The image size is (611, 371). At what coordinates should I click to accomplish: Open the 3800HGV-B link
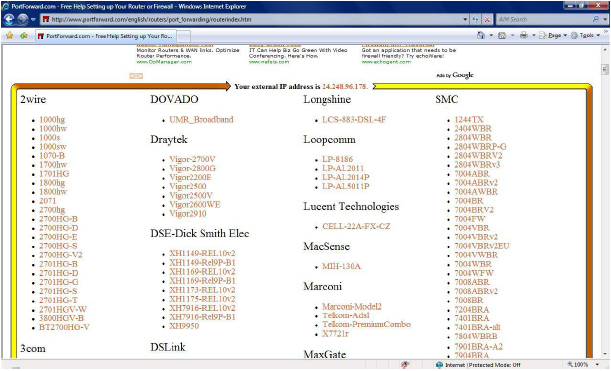click(x=62, y=318)
